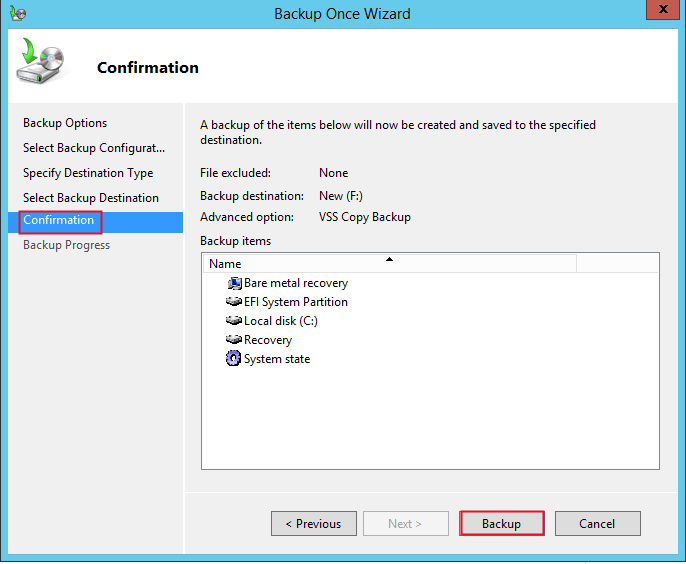This screenshot has width=686, height=564.
Task: Click the 'File excluded:' label
Action: tap(235, 173)
